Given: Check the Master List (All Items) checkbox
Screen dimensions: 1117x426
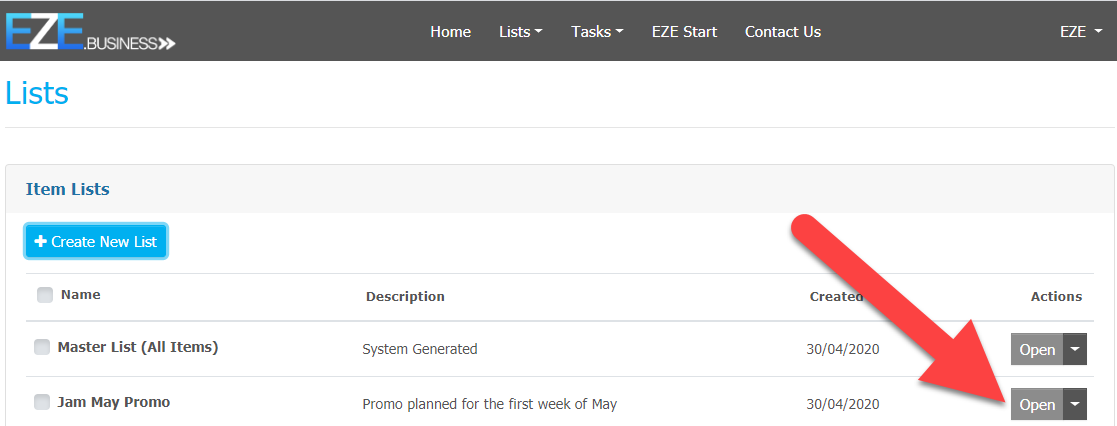Looking at the screenshot, I should pos(42,348).
